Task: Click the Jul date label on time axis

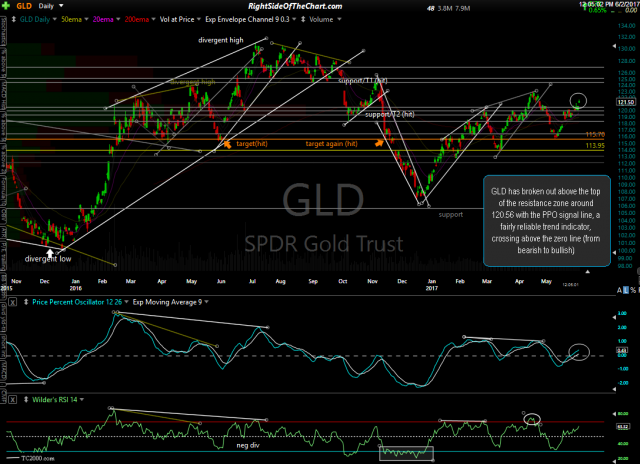Action: [x=252, y=281]
